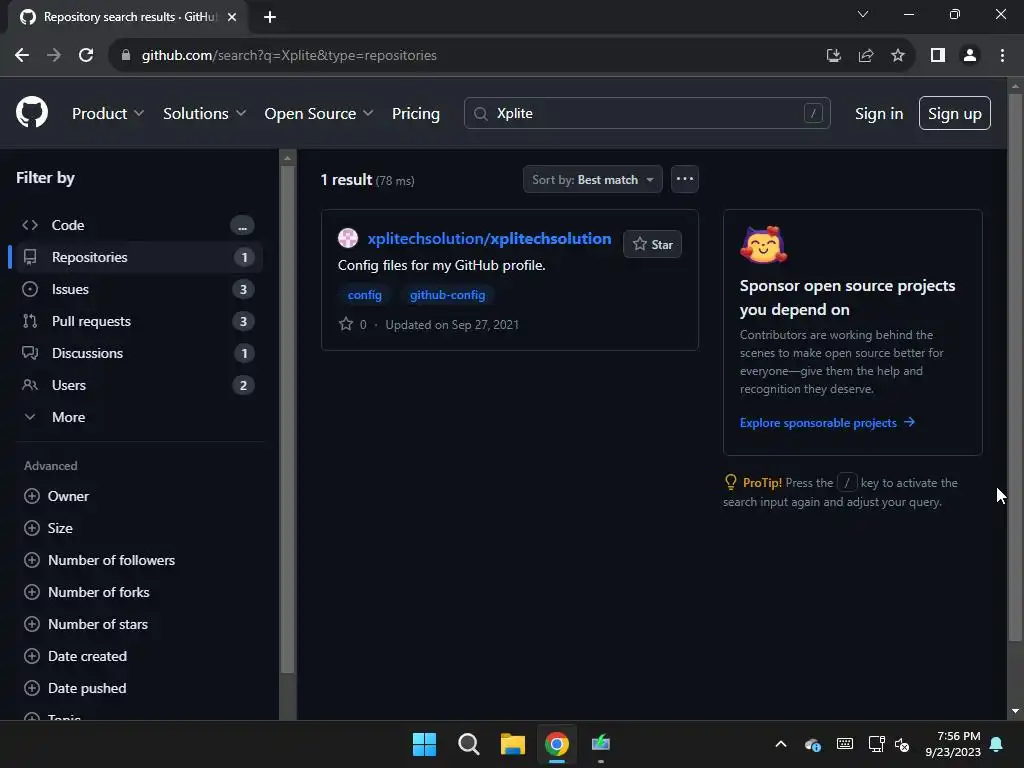The image size is (1024, 768).
Task: Open the taskbar clock and date
Action: [953, 744]
